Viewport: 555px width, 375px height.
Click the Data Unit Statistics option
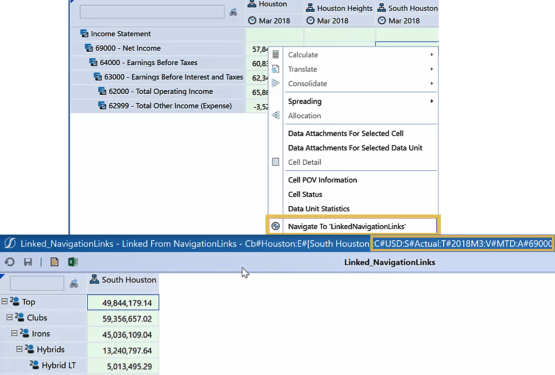point(319,209)
